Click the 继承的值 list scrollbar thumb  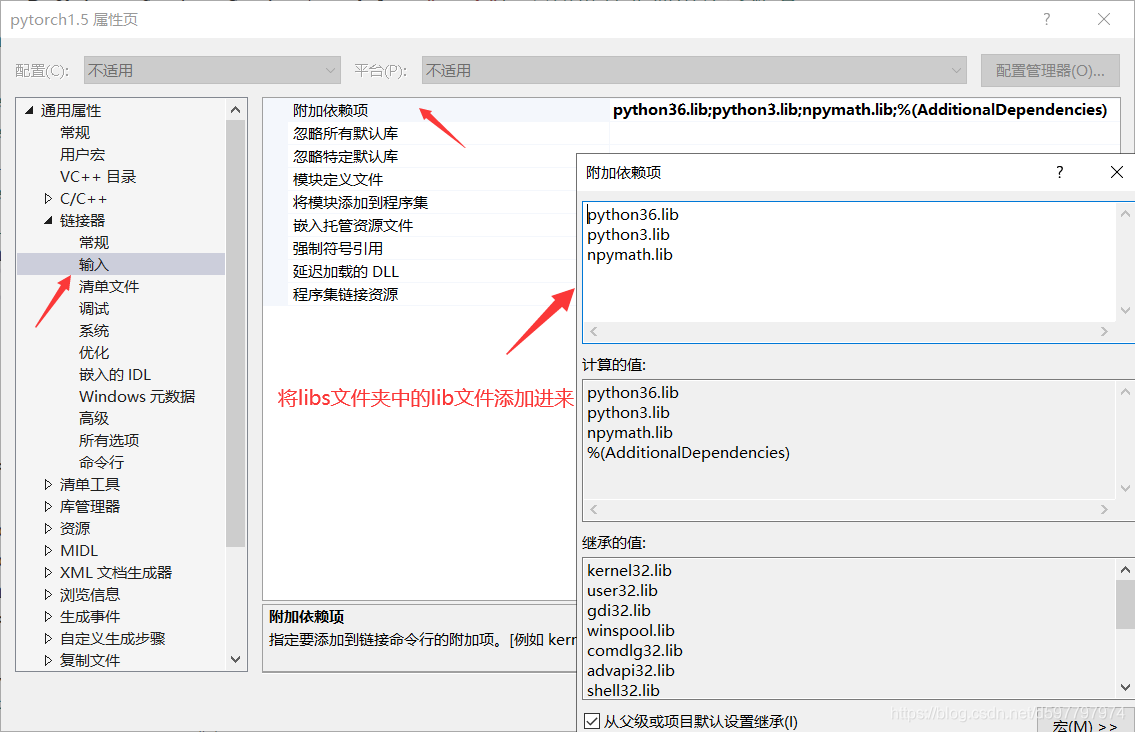point(1126,605)
